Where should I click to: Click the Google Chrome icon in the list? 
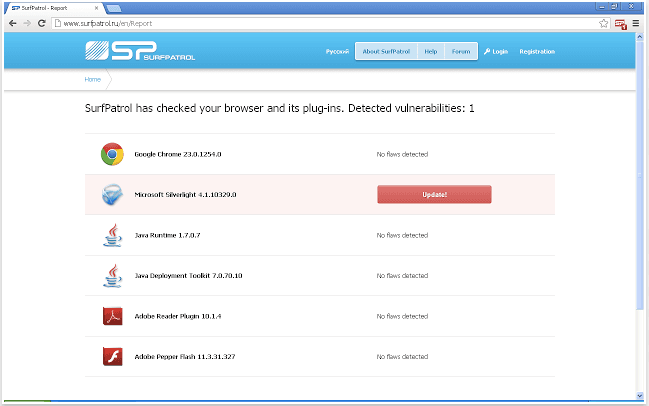point(111,154)
